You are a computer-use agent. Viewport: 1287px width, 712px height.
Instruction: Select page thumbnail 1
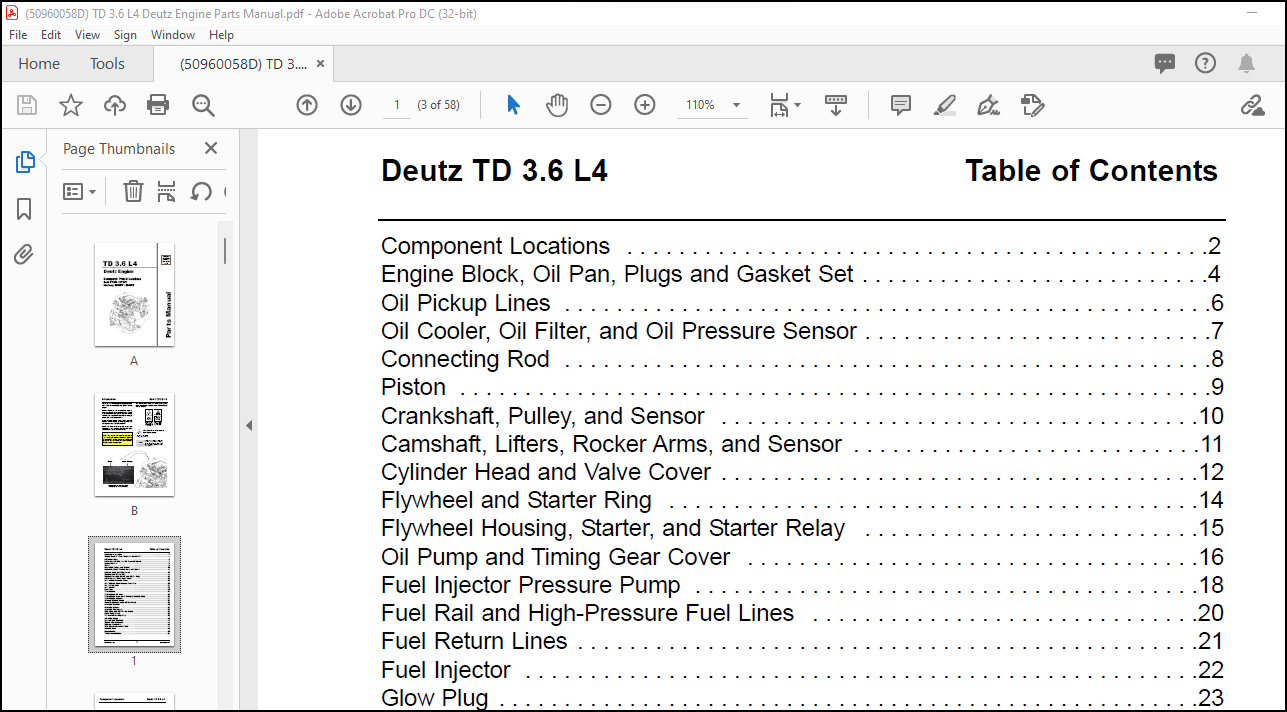coord(134,594)
